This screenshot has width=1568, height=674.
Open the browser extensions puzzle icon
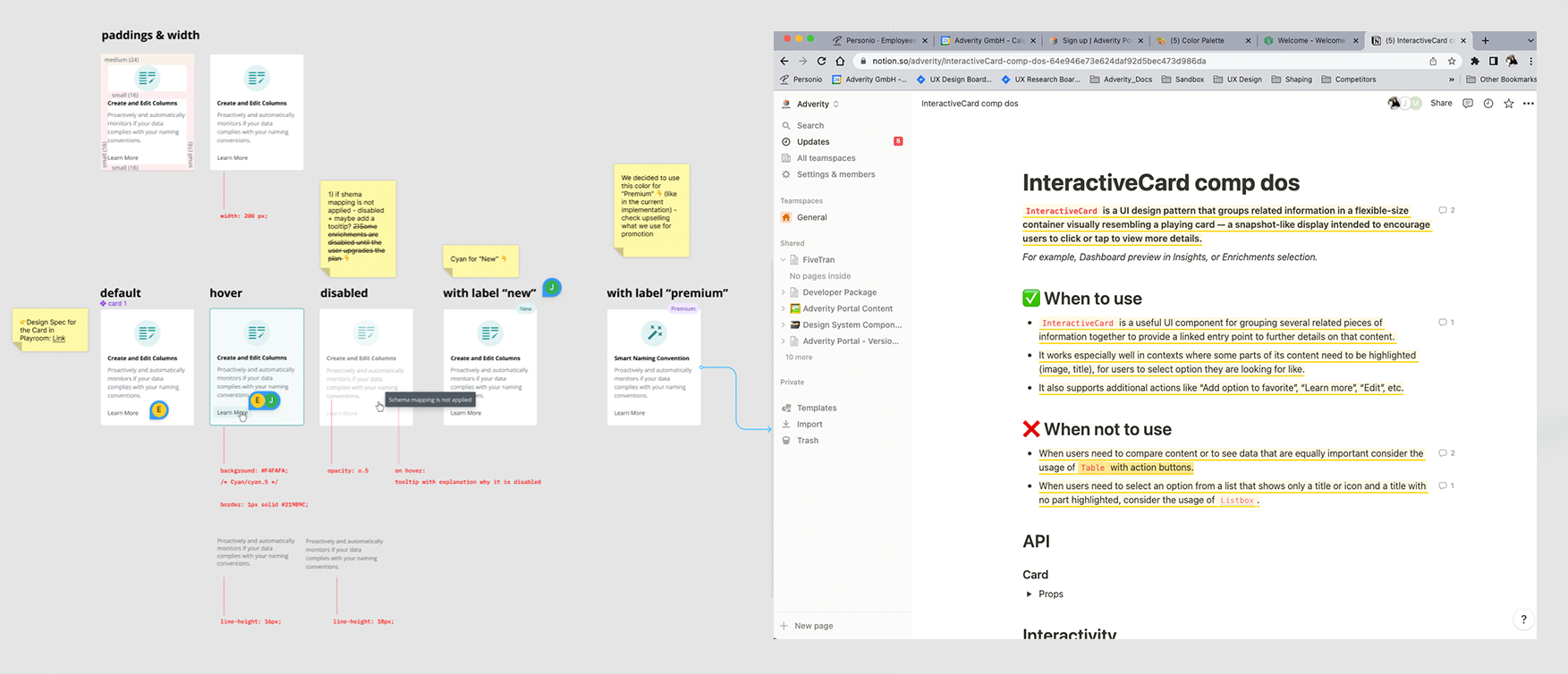(x=1475, y=61)
